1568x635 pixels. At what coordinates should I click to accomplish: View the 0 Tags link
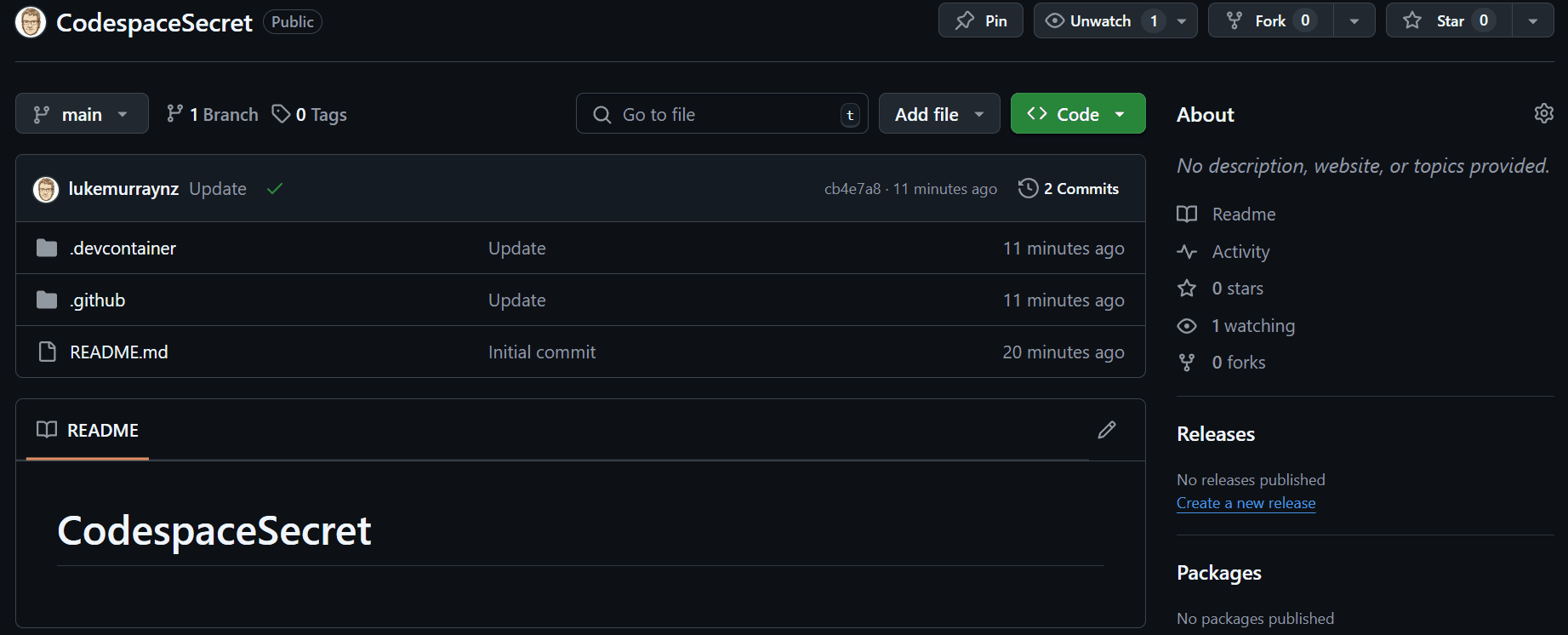[x=310, y=114]
